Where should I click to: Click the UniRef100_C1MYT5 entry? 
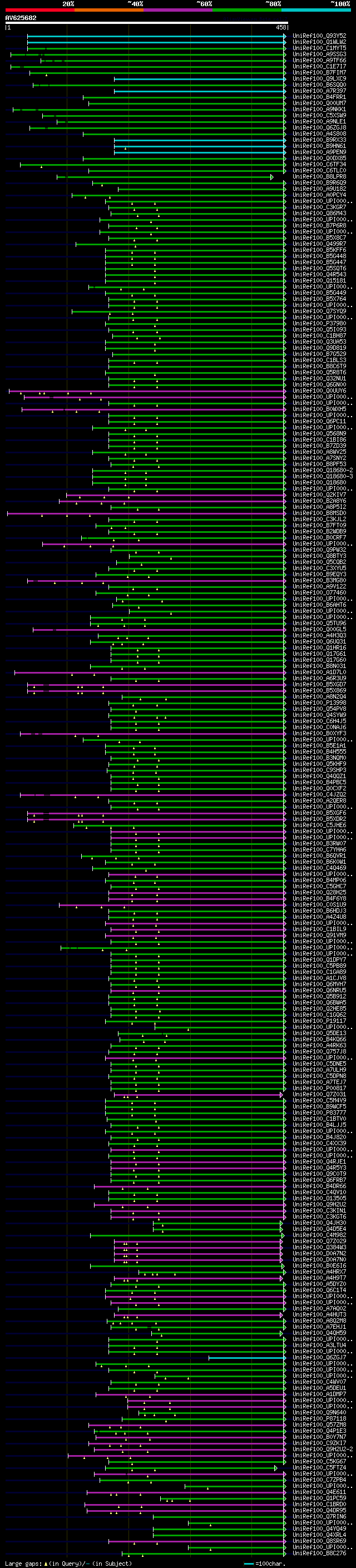point(319,48)
